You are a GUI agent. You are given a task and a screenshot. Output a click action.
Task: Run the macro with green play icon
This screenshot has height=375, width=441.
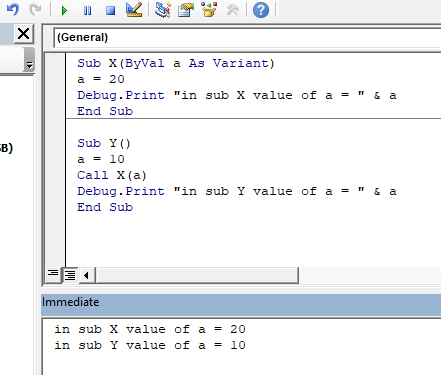(x=64, y=10)
